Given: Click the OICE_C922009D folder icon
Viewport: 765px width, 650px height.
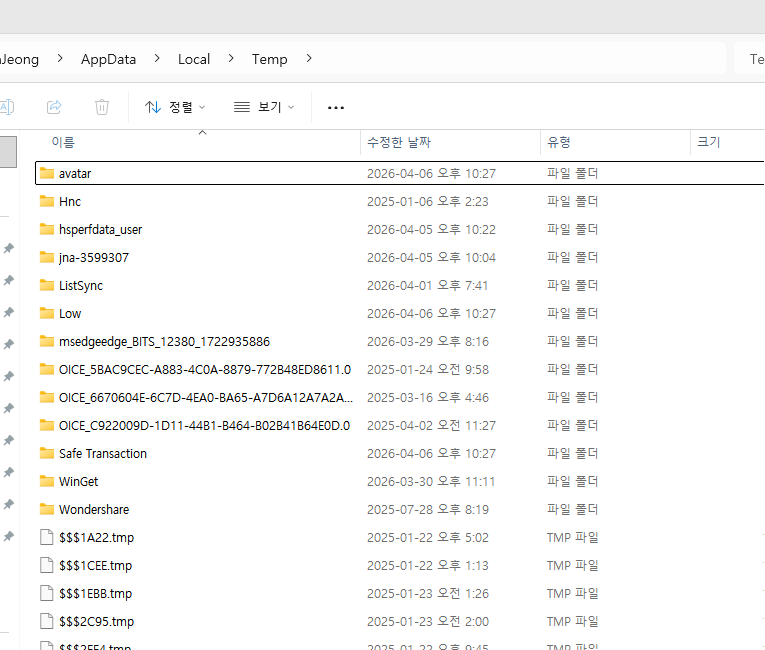Looking at the screenshot, I should (x=47, y=425).
